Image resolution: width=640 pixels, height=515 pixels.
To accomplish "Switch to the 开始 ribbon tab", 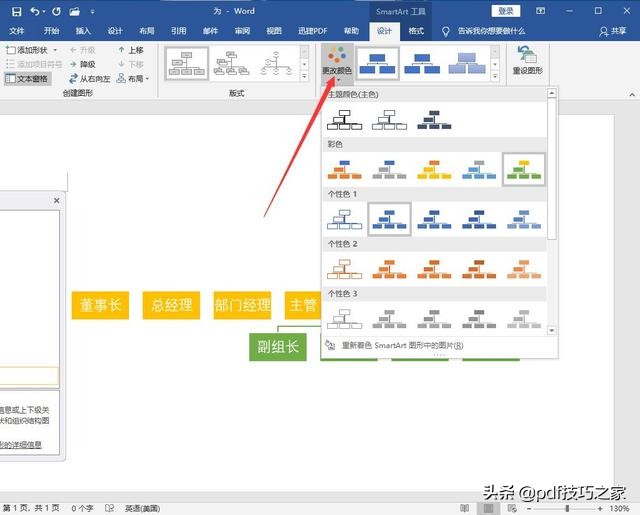I will pos(51,31).
